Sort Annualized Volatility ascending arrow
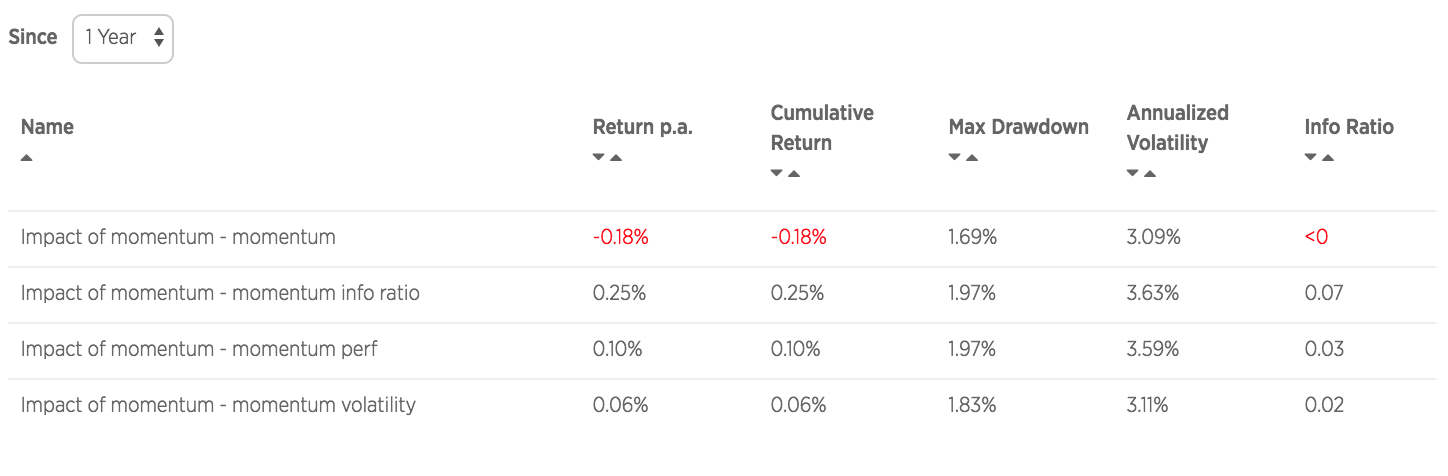The image size is (1448, 476). click(1150, 174)
